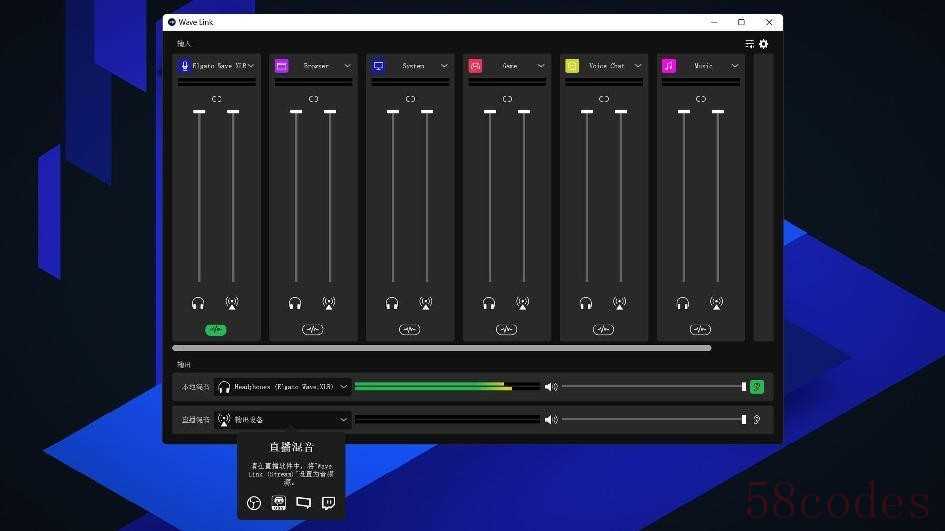Click the purple Browser channel icon
The width and height of the screenshot is (945, 531).
tap(281, 66)
